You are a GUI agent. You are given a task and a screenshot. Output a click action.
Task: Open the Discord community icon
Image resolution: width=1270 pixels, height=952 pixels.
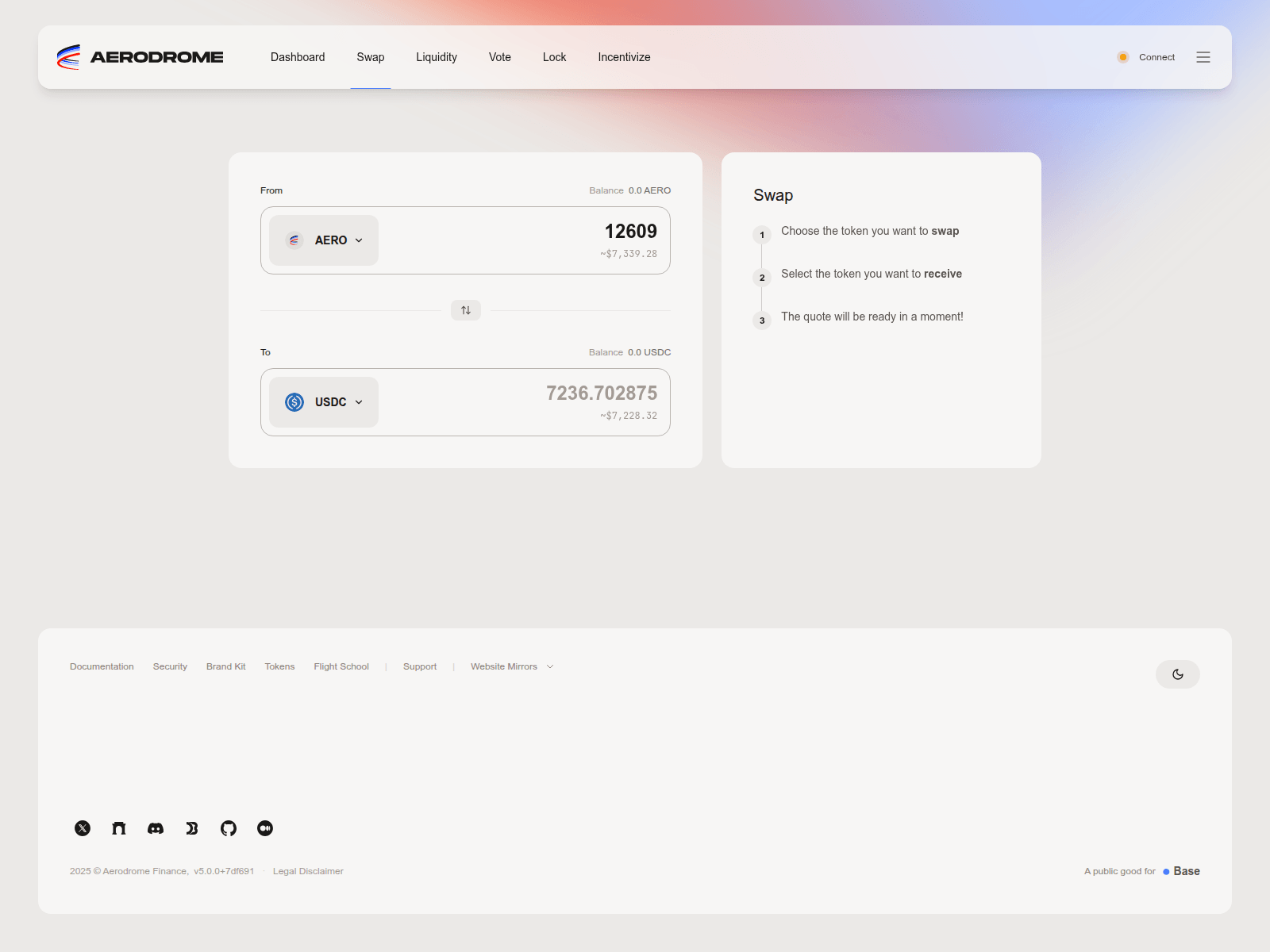coord(156,828)
